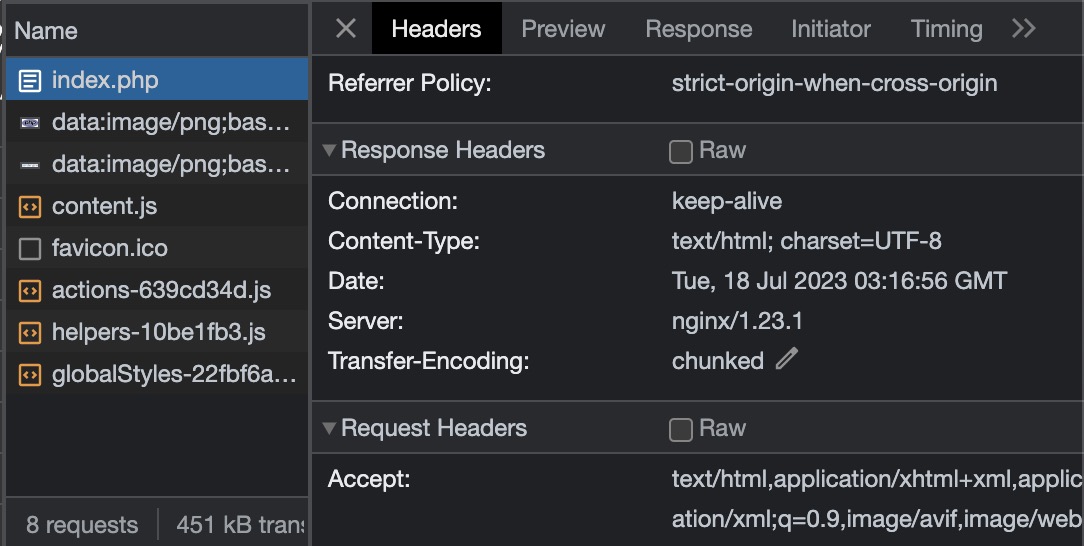Show more tabs with the double chevron
The width and height of the screenshot is (1084, 546).
pyautogui.click(x=1023, y=29)
